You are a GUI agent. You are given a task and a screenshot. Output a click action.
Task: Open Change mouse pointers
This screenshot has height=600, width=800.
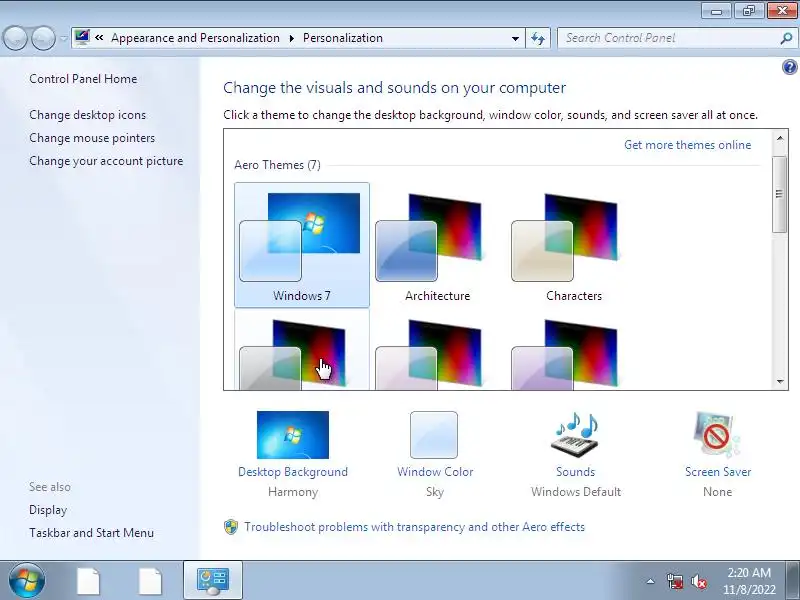[x=92, y=138]
